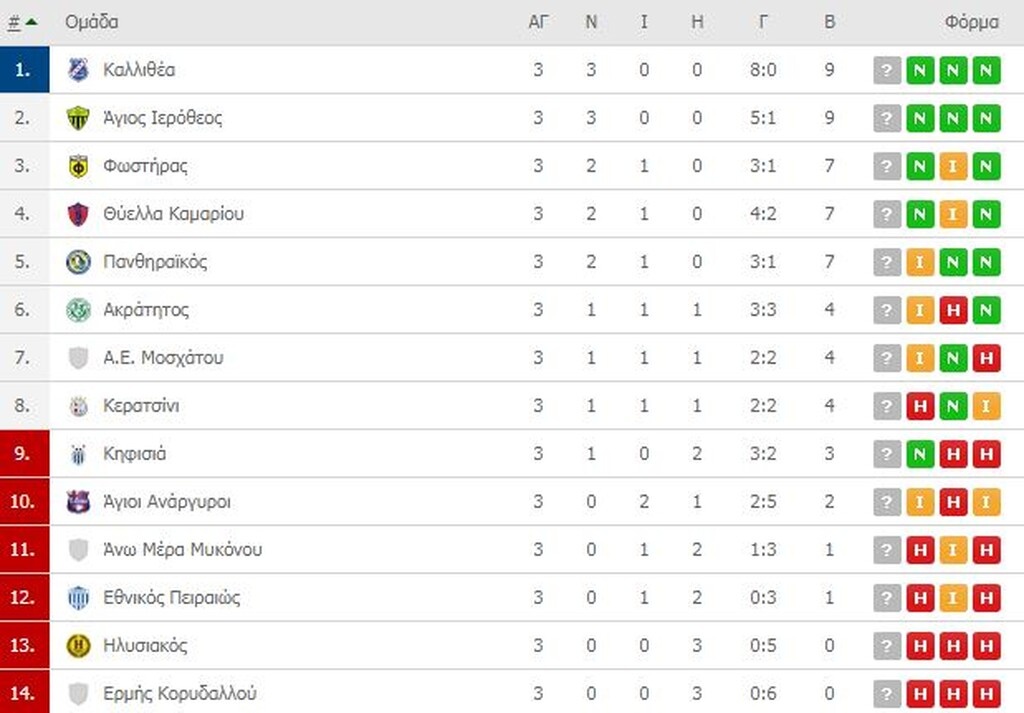The height and width of the screenshot is (713, 1024).
Task: Click the Ηλυσιακός yellow crest icon
Action: click(78, 646)
